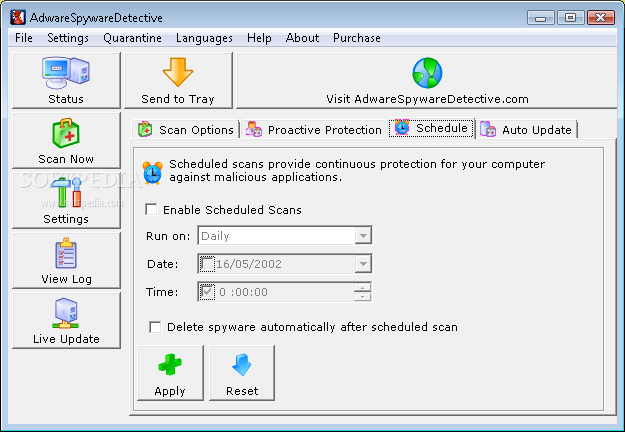This screenshot has height=432, width=625.
Task: Open the Help menu
Action: (x=259, y=38)
